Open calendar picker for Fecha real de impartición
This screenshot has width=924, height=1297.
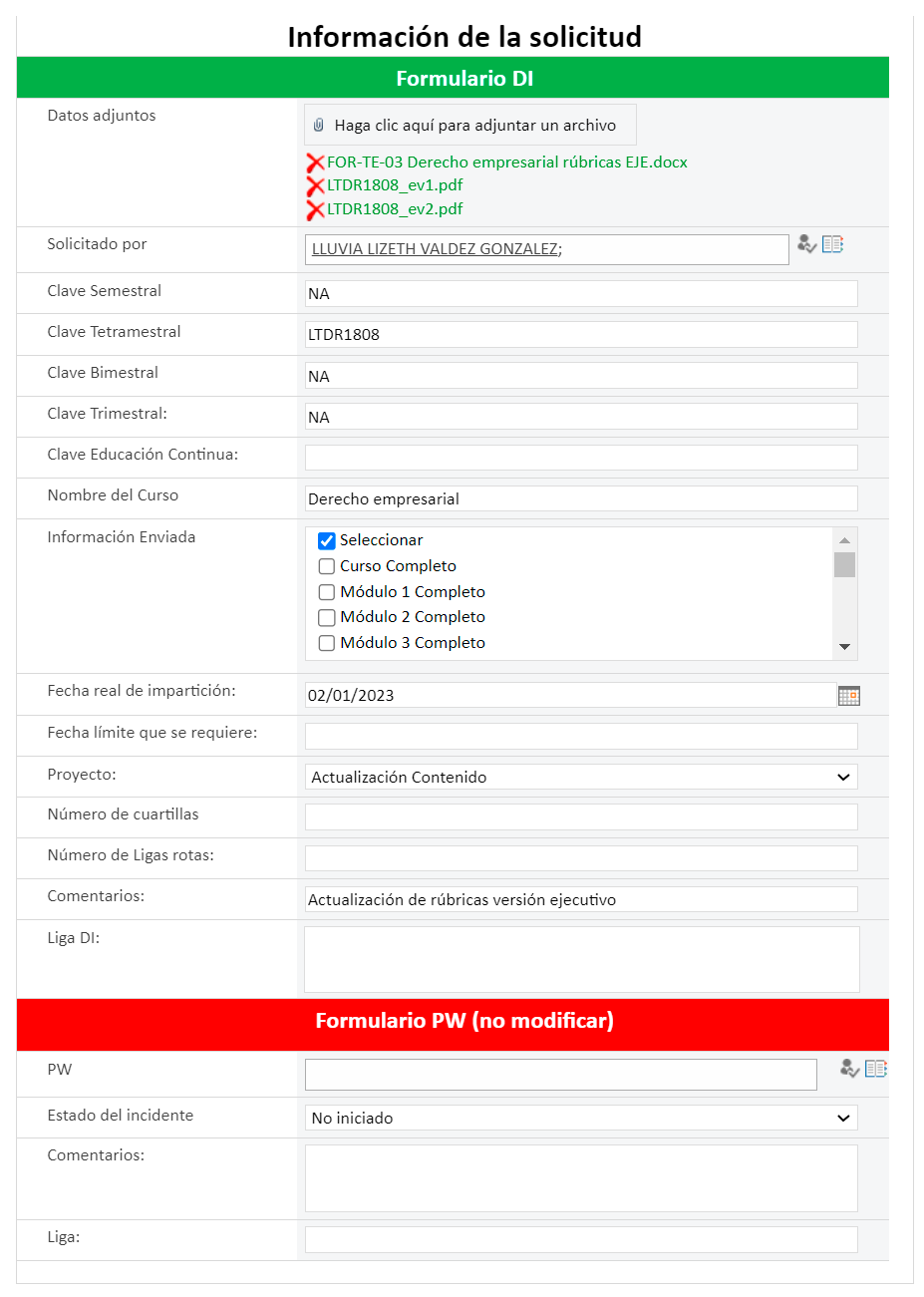(x=849, y=696)
